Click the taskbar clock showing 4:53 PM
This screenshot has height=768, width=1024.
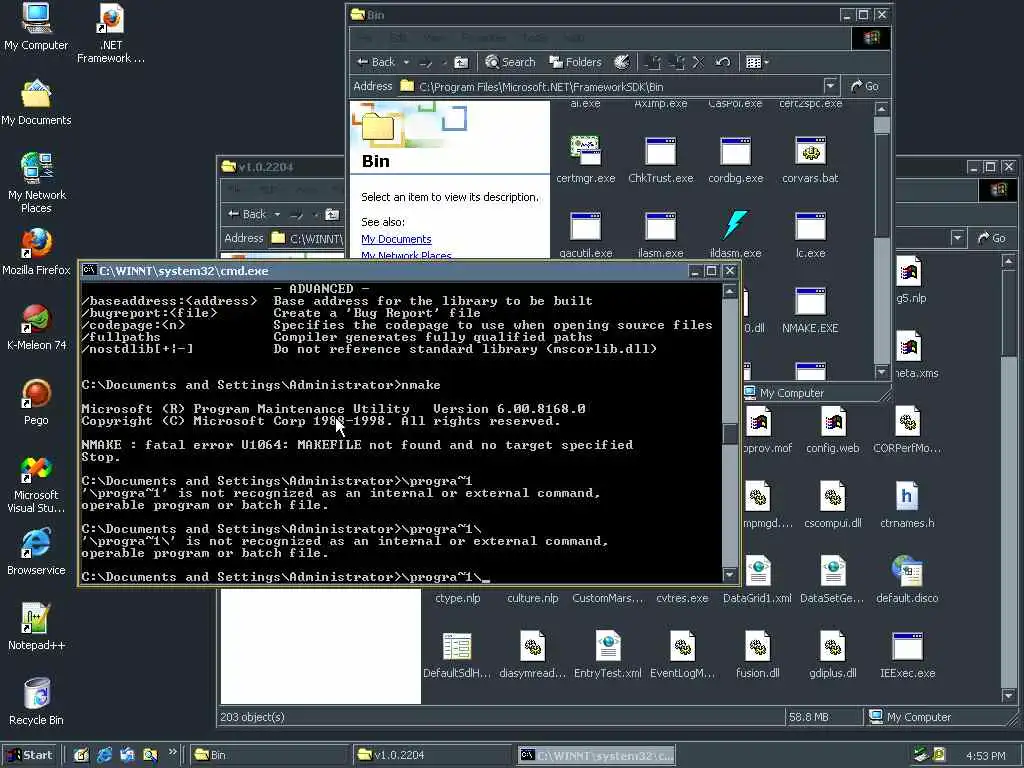[985, 756]
